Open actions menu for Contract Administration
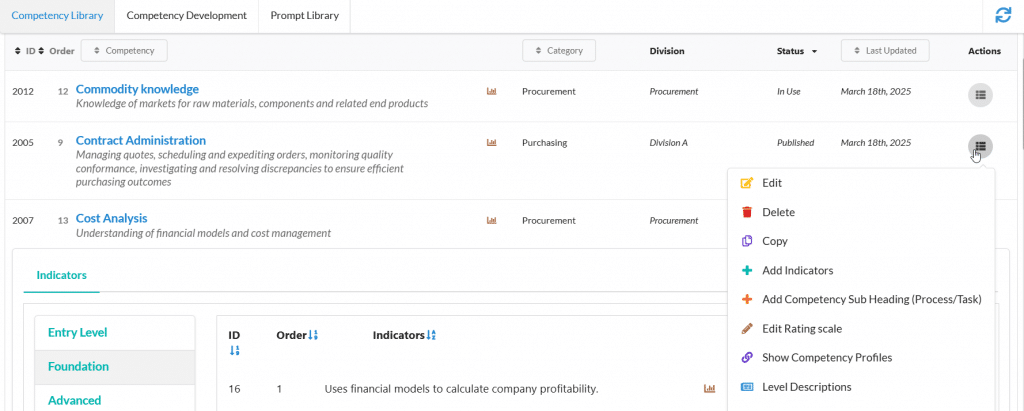The image size is (1024, 411). [x=980, y=146]
